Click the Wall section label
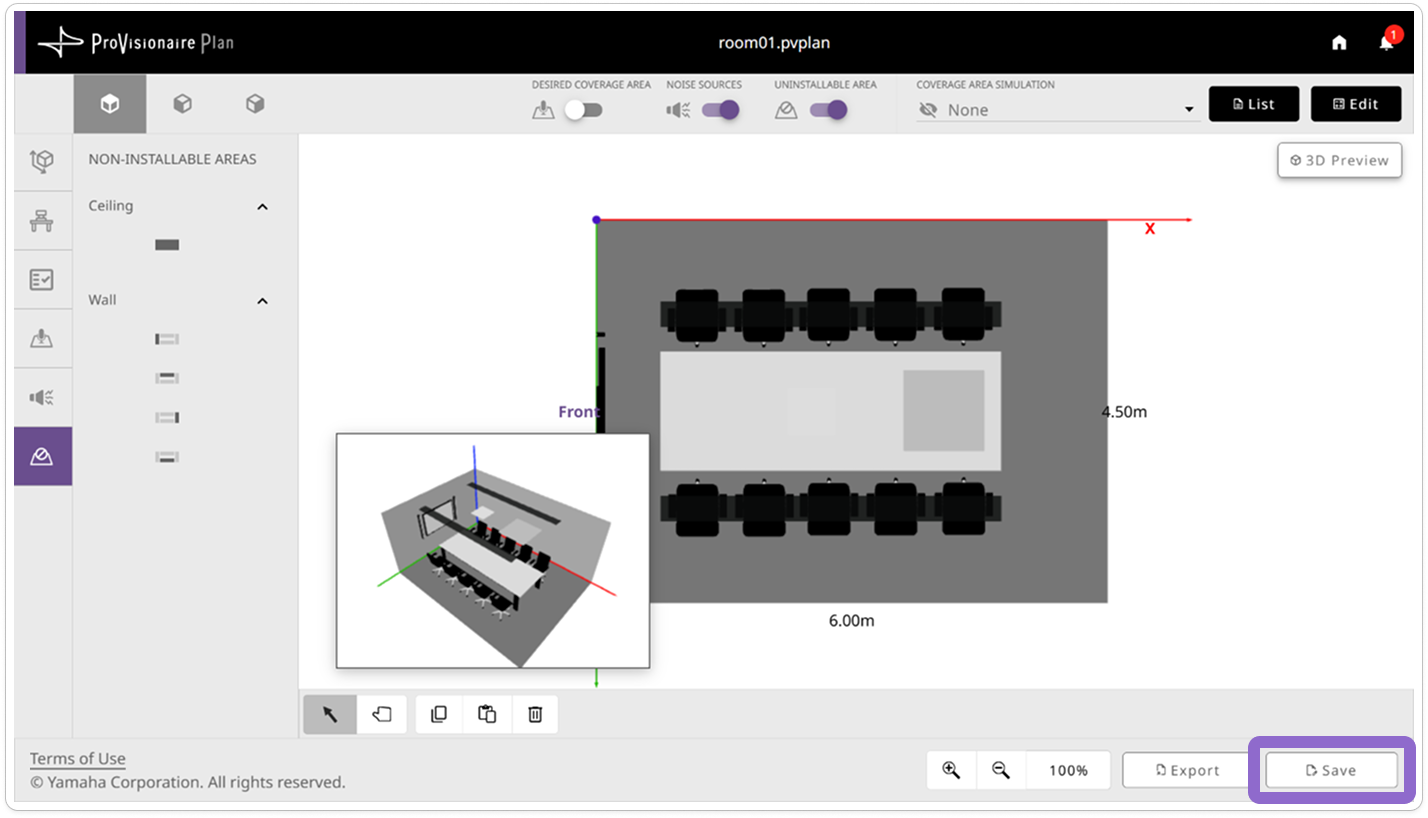This screenshot has height=818, width=1428. pos(102,300)
